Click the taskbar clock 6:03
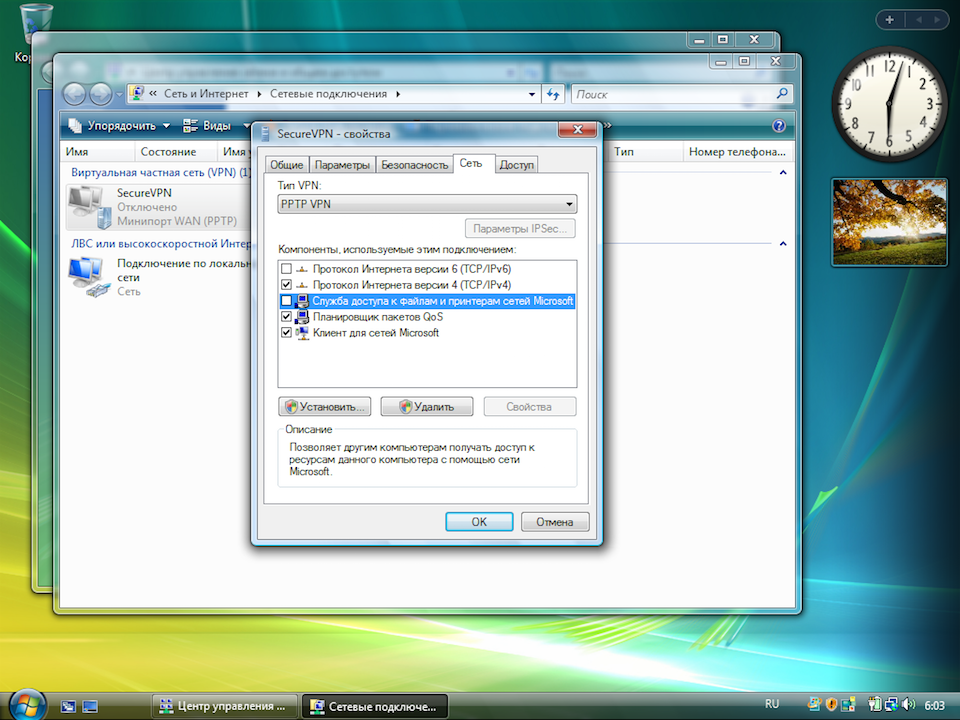This screenshot has height=720, width=960. point(934,705)
